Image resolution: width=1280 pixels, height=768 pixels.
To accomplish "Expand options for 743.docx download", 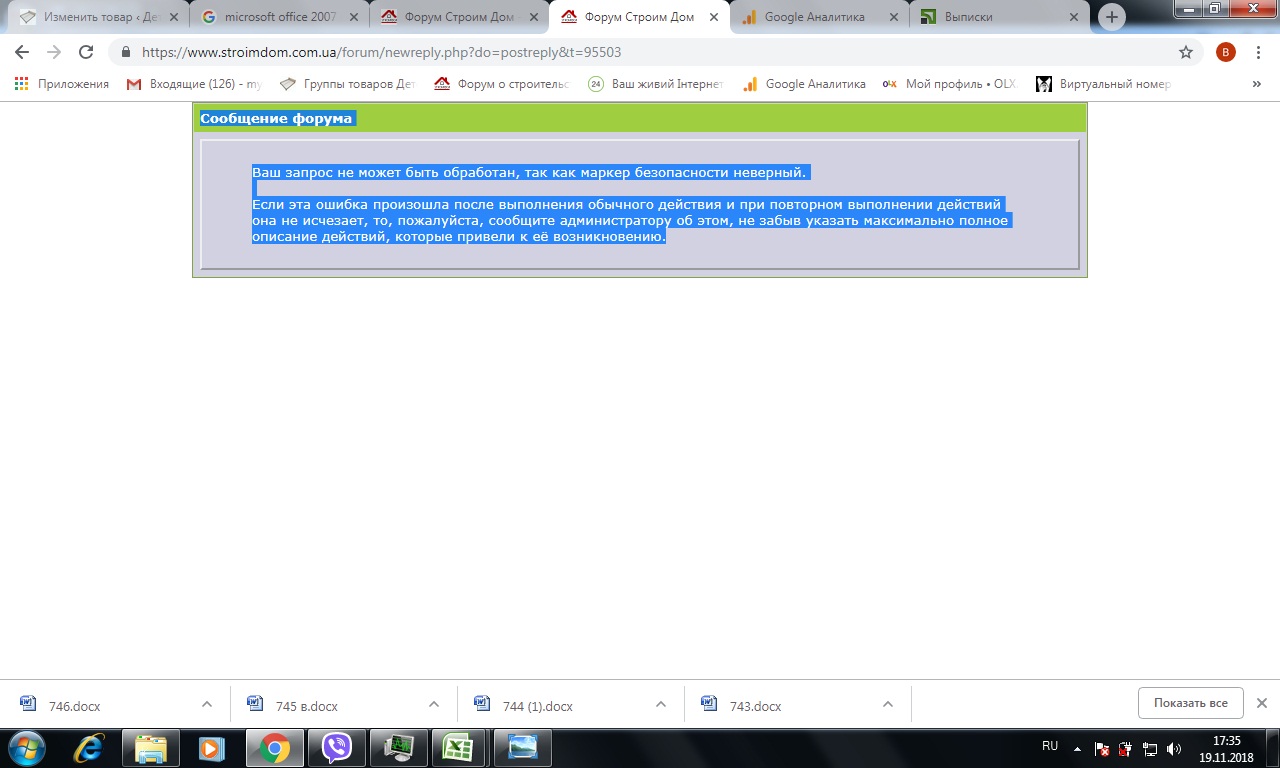I will point(888,704).
